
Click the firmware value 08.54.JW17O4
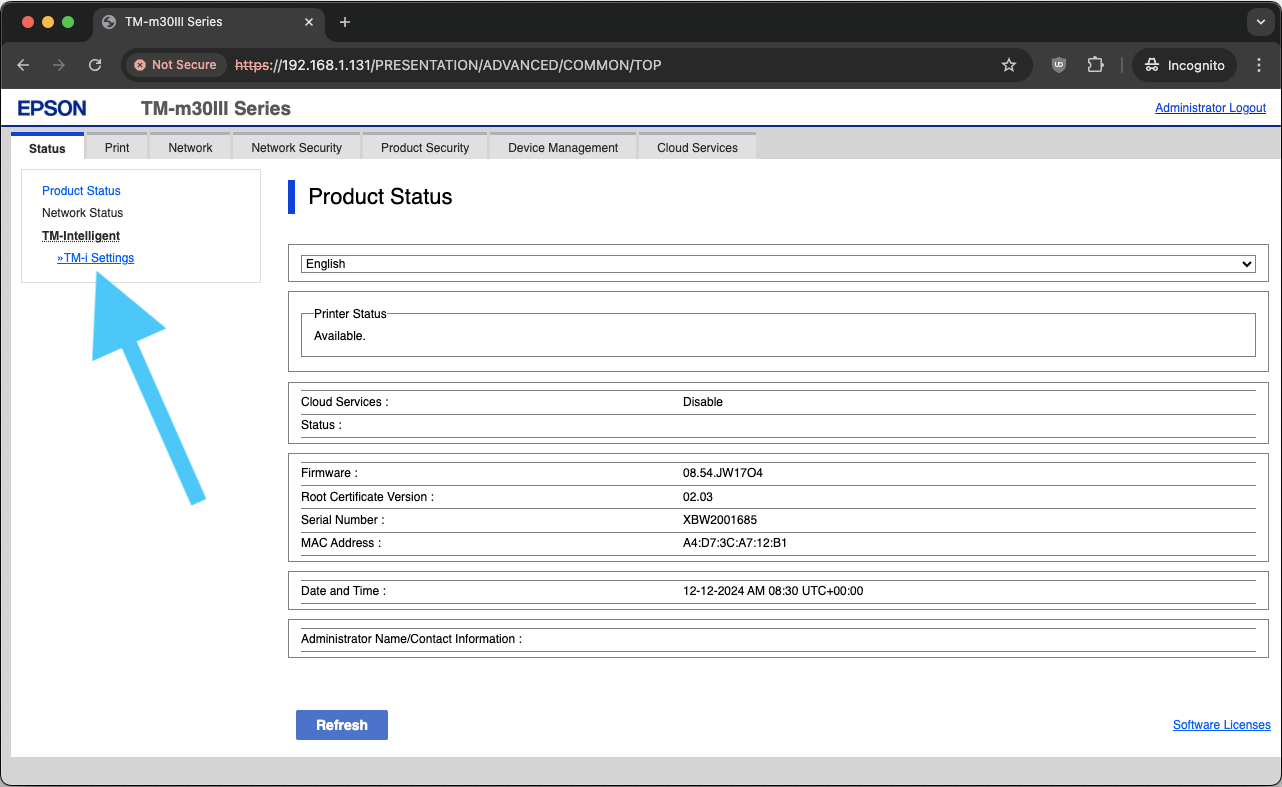coord(723,473)
